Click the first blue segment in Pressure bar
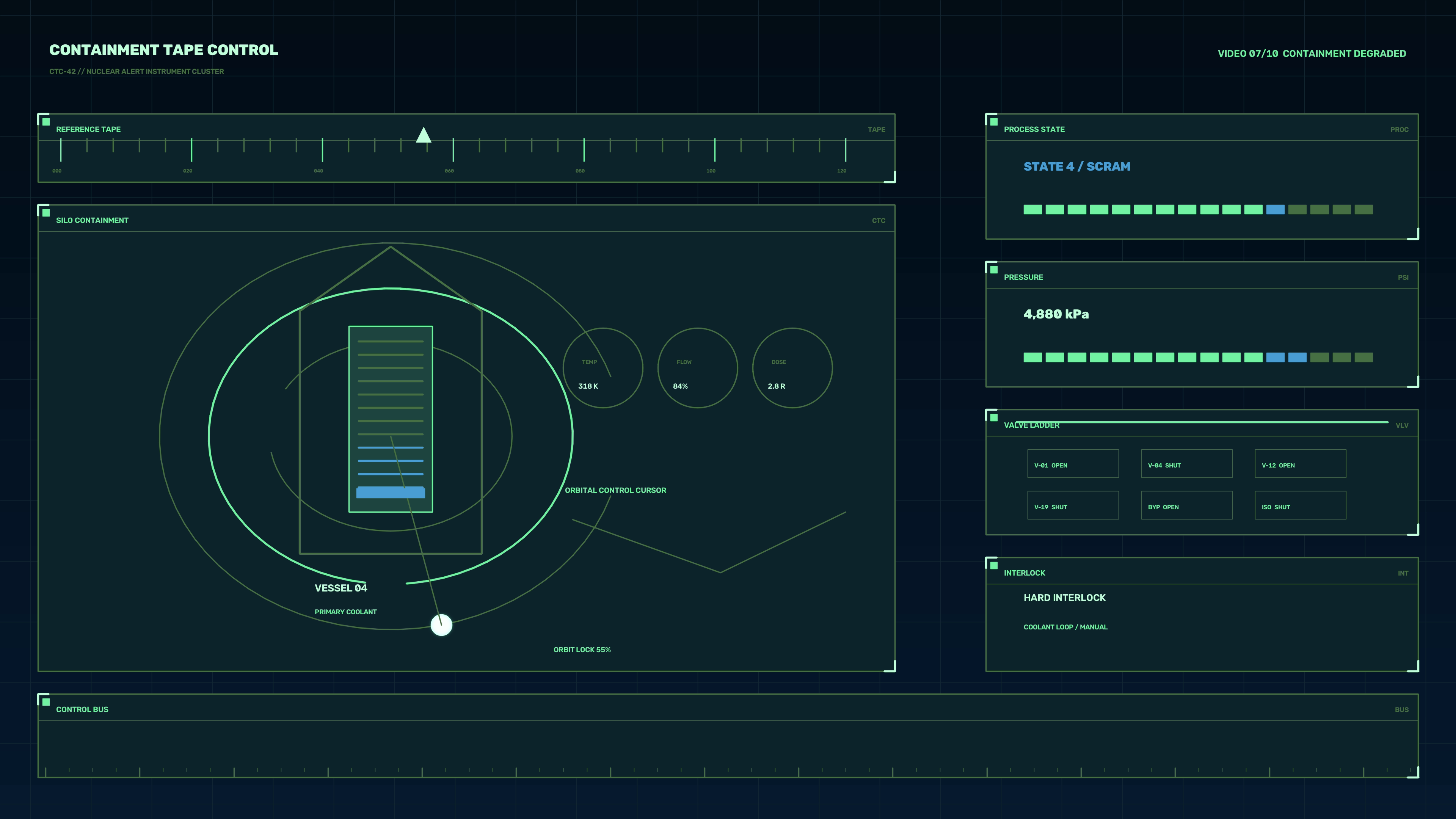 1275,357
